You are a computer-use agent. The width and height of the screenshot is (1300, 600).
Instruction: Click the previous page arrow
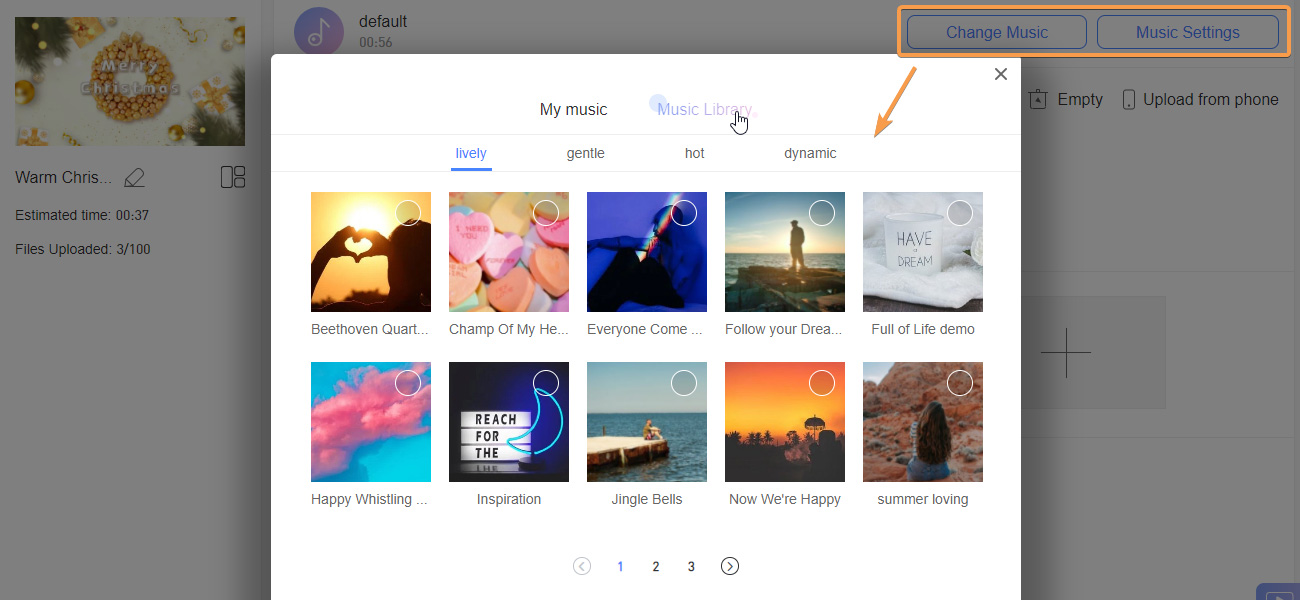click(x=582, y=566)
